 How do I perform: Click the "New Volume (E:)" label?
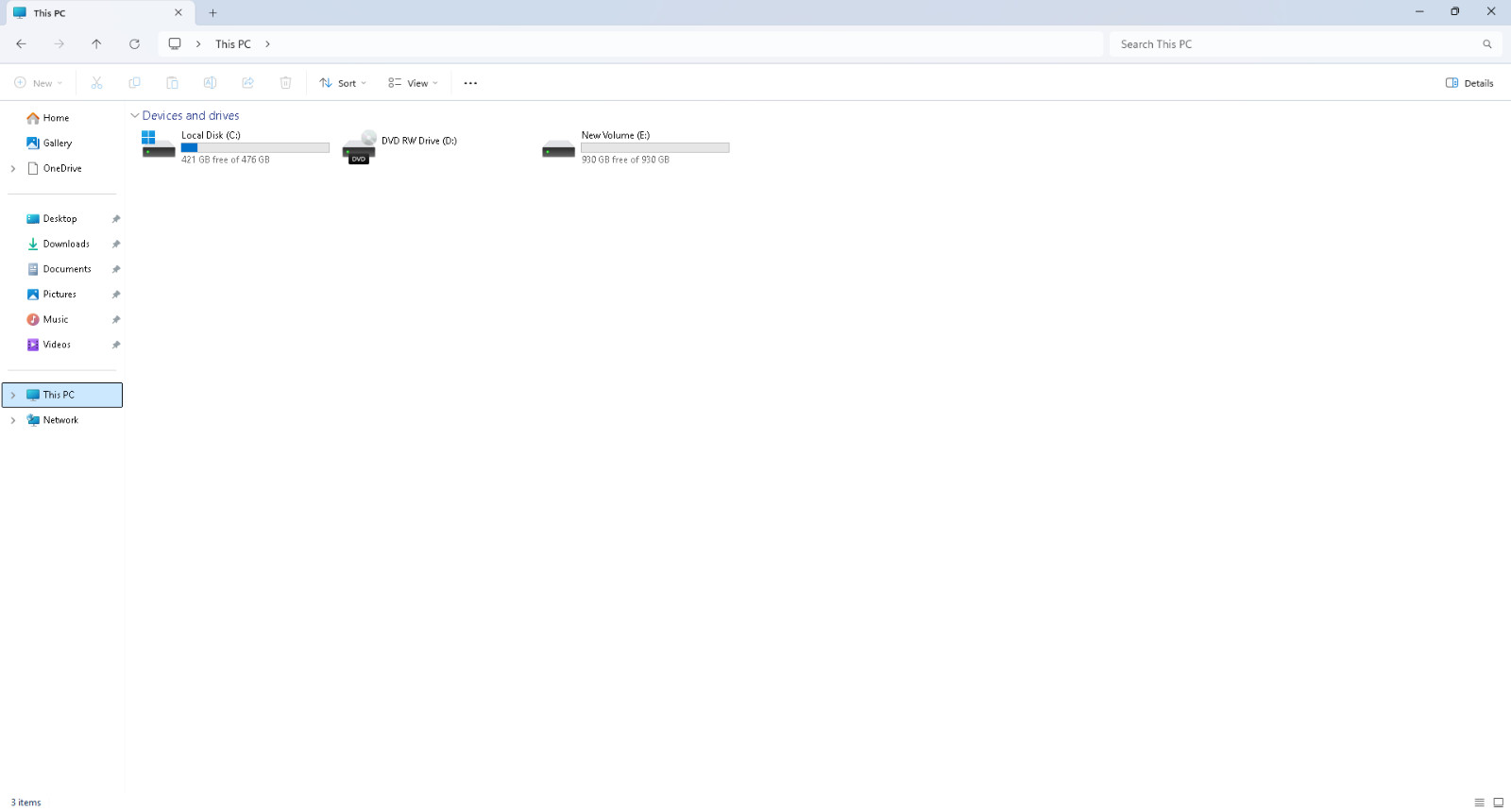[616, 136]
